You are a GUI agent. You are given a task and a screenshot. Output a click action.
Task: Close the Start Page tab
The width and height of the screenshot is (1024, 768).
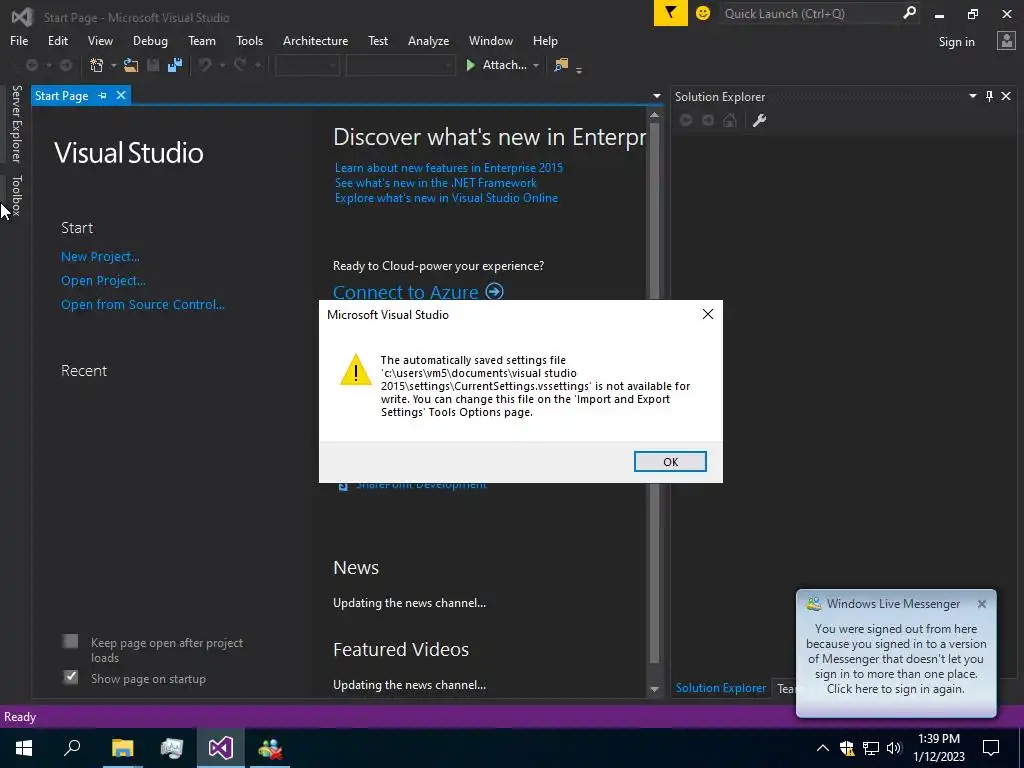tap(121, 95)
